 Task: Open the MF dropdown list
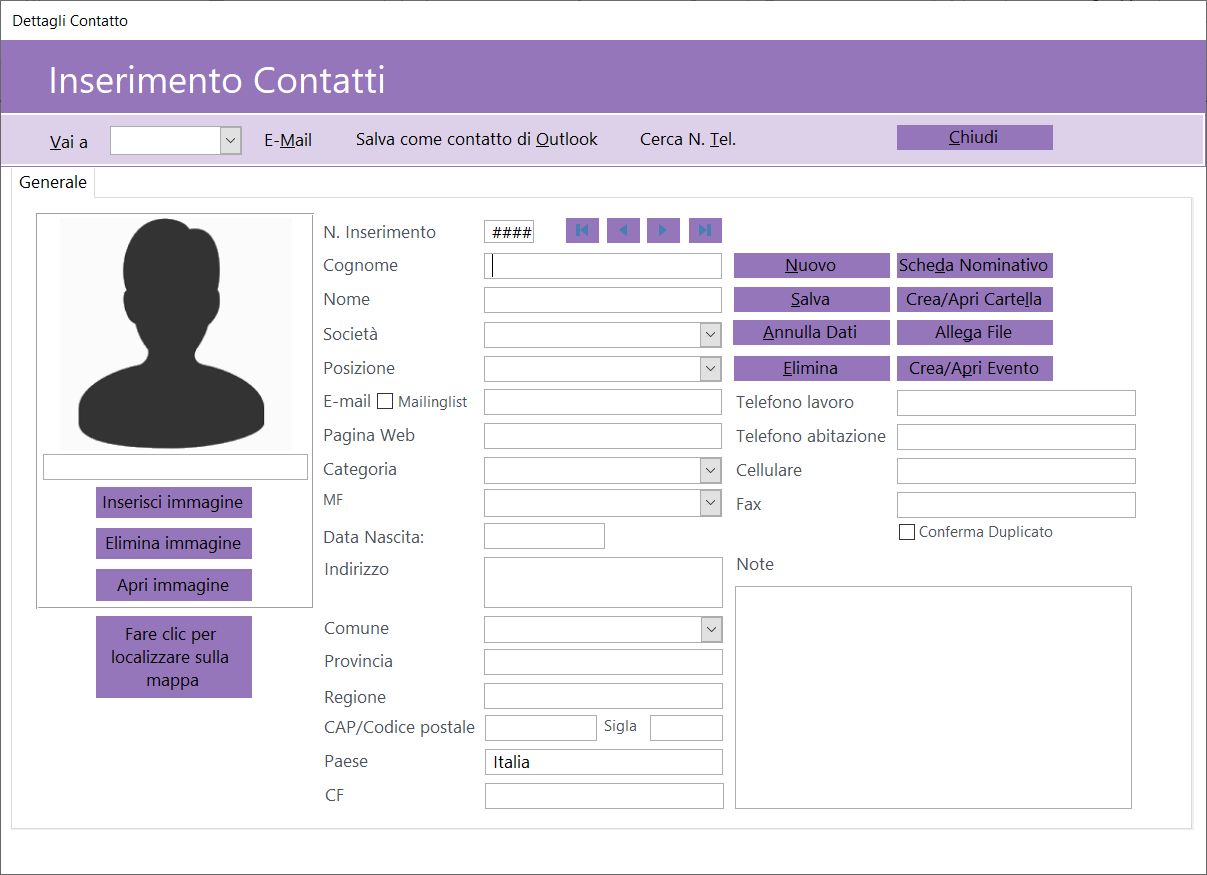[x=710, y=502]
